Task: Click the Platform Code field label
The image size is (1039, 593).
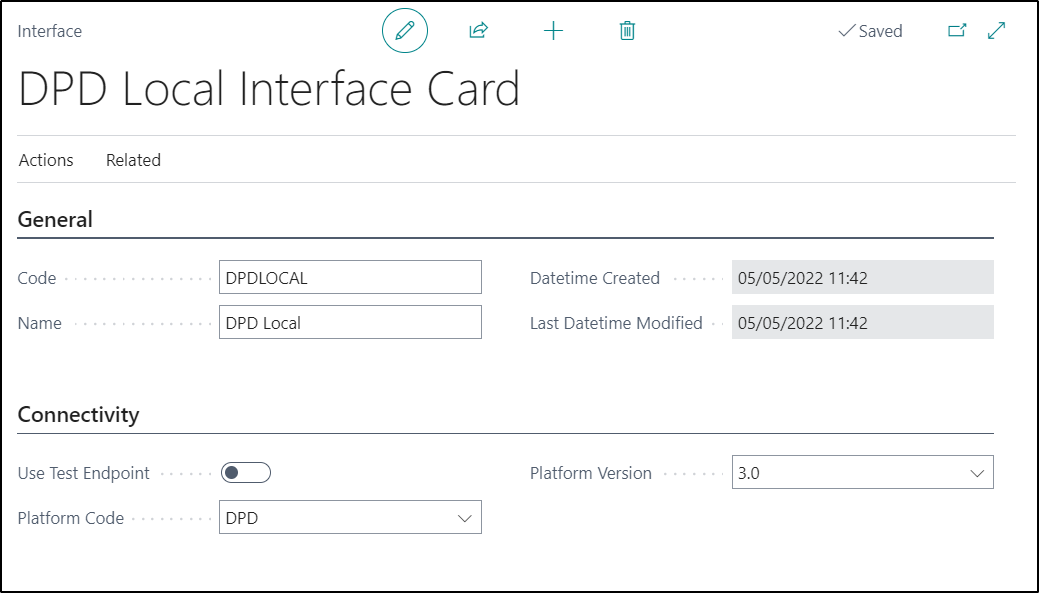Action: (x=71, y=518)
